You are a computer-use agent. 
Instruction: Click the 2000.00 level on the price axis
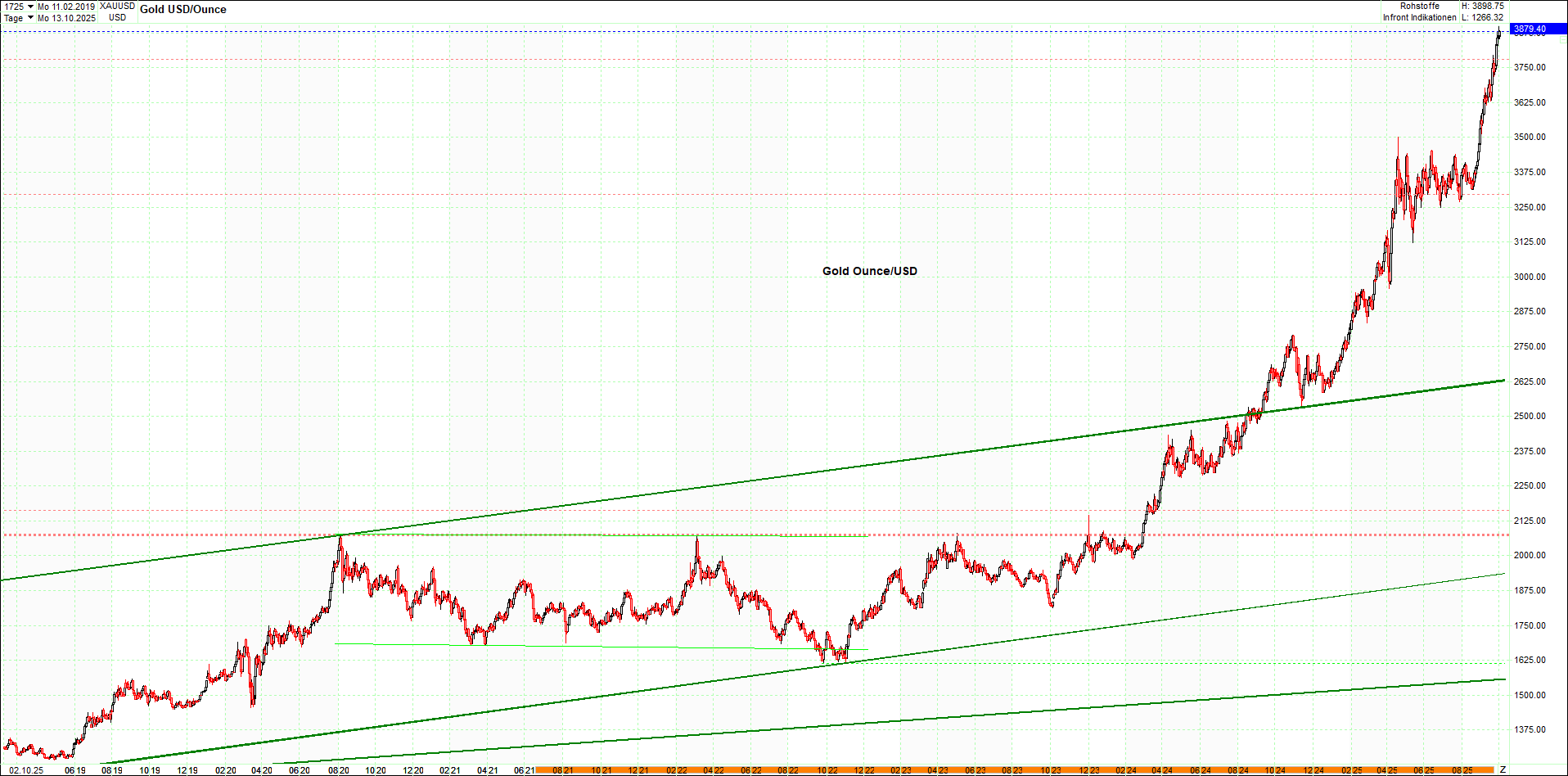click(1529, 555)
